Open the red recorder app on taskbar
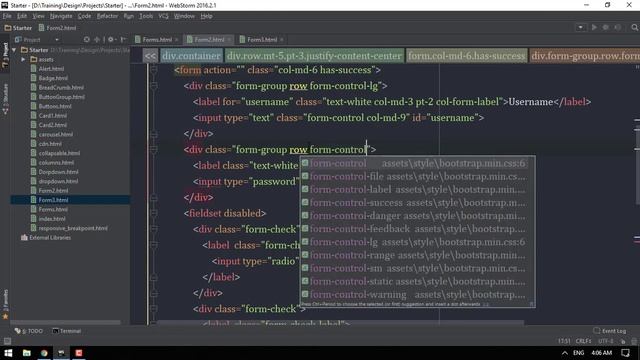 click(79, 353)
